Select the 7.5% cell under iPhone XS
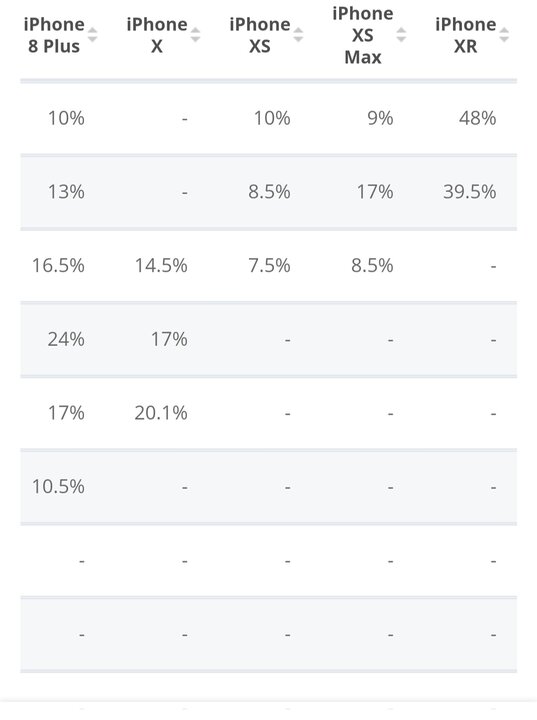Screen dimensions: 537x720 coord(269,265)
